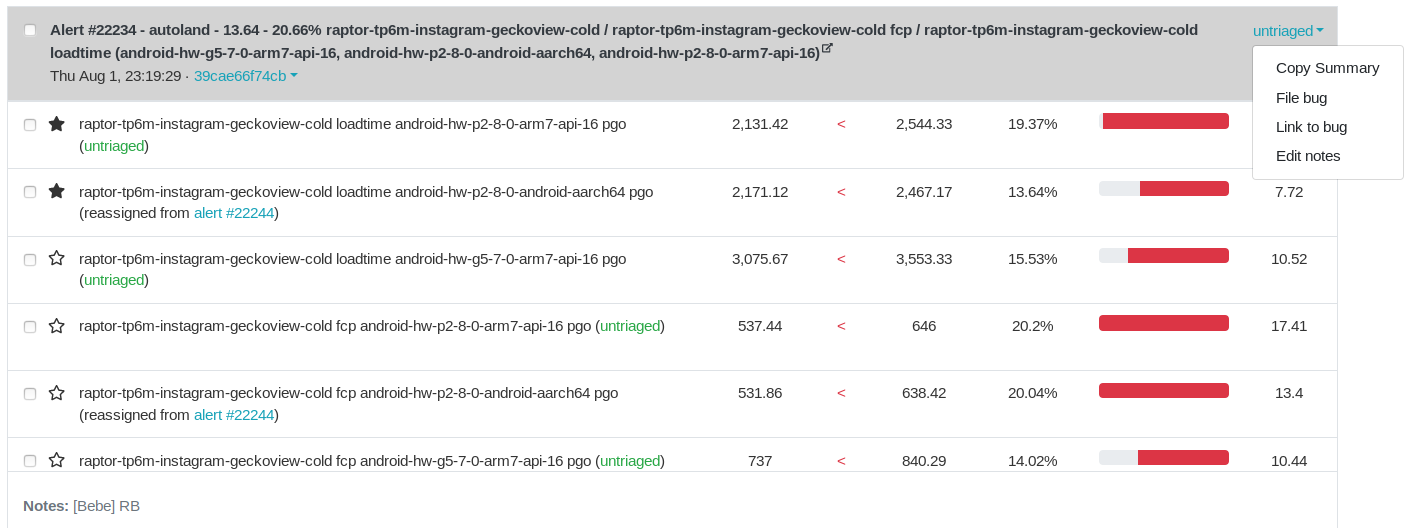Click the 13.64% magnitude bar
The height and width of the screenshot is (528, 1419).
point(1164,189)
